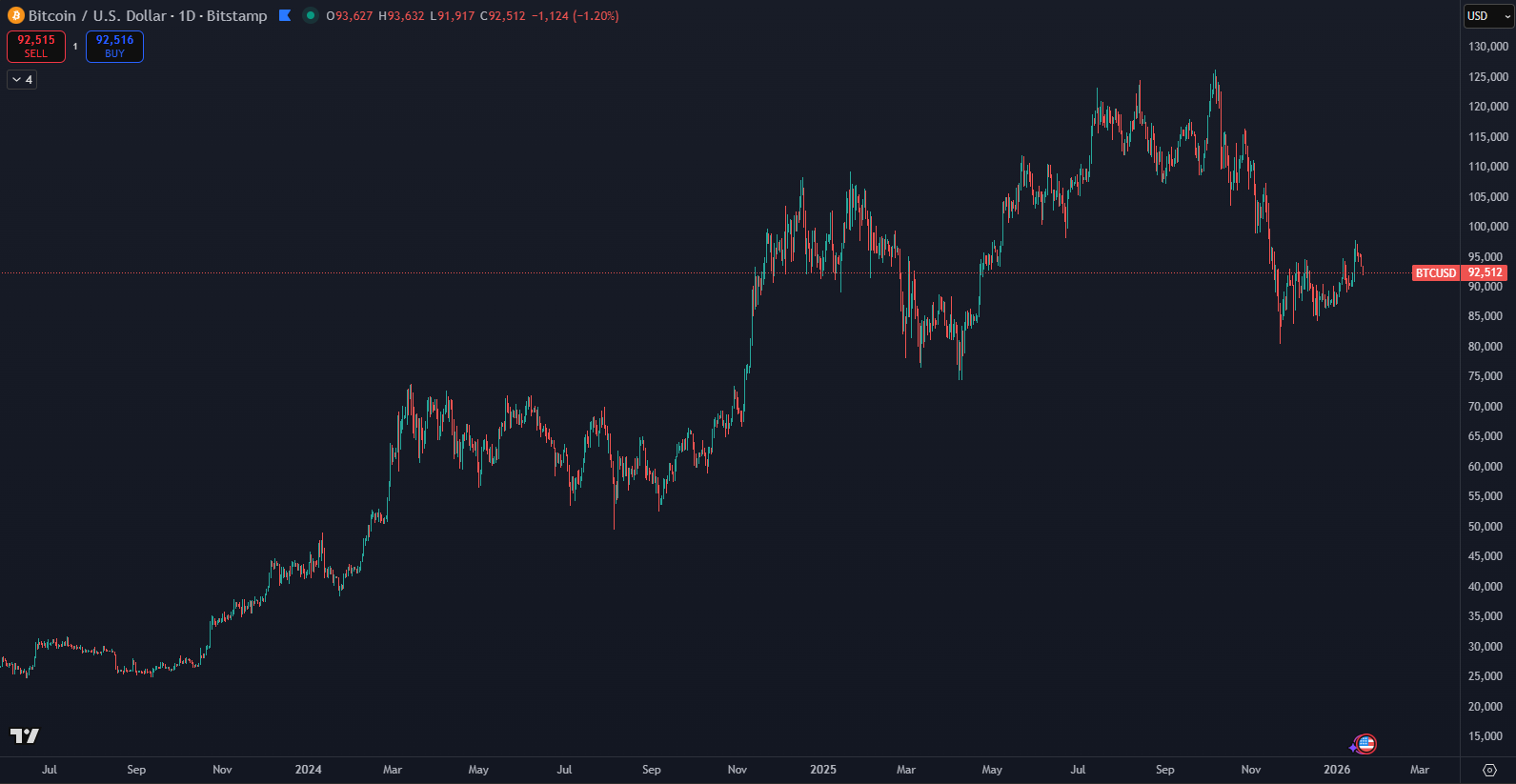The image size is (1516, 784).
Task: Click the 85,000 price axis label
Action: click(1486, 316)
